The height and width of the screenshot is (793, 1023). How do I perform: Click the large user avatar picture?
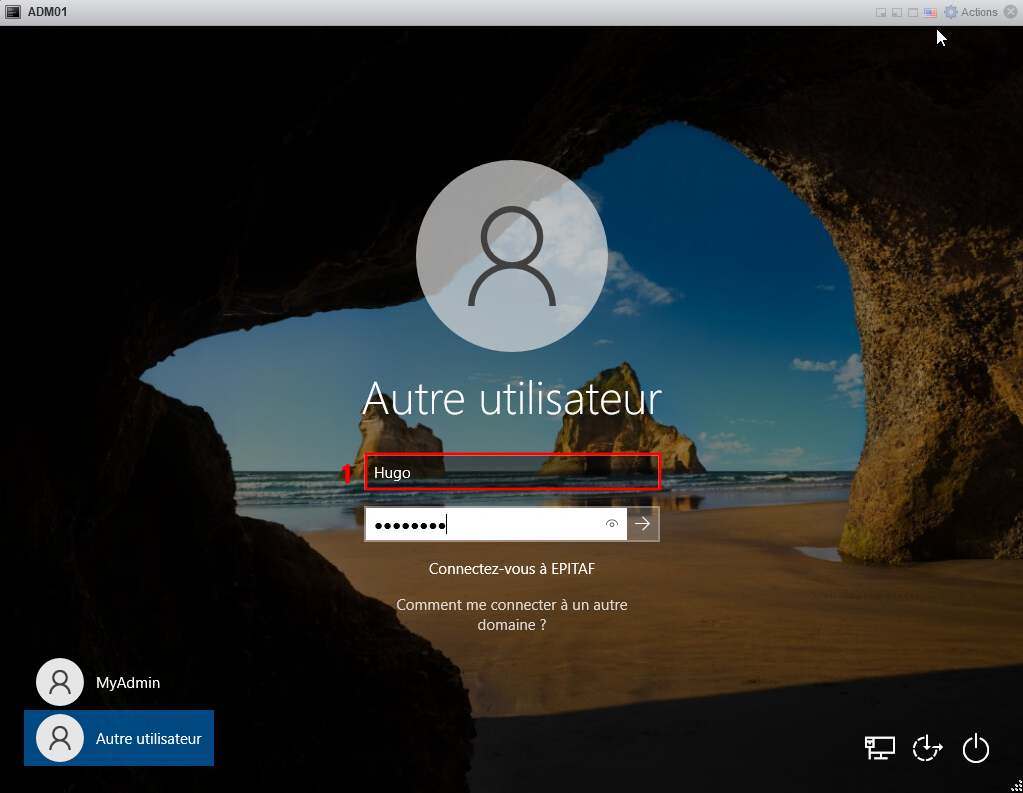[511, 257]
